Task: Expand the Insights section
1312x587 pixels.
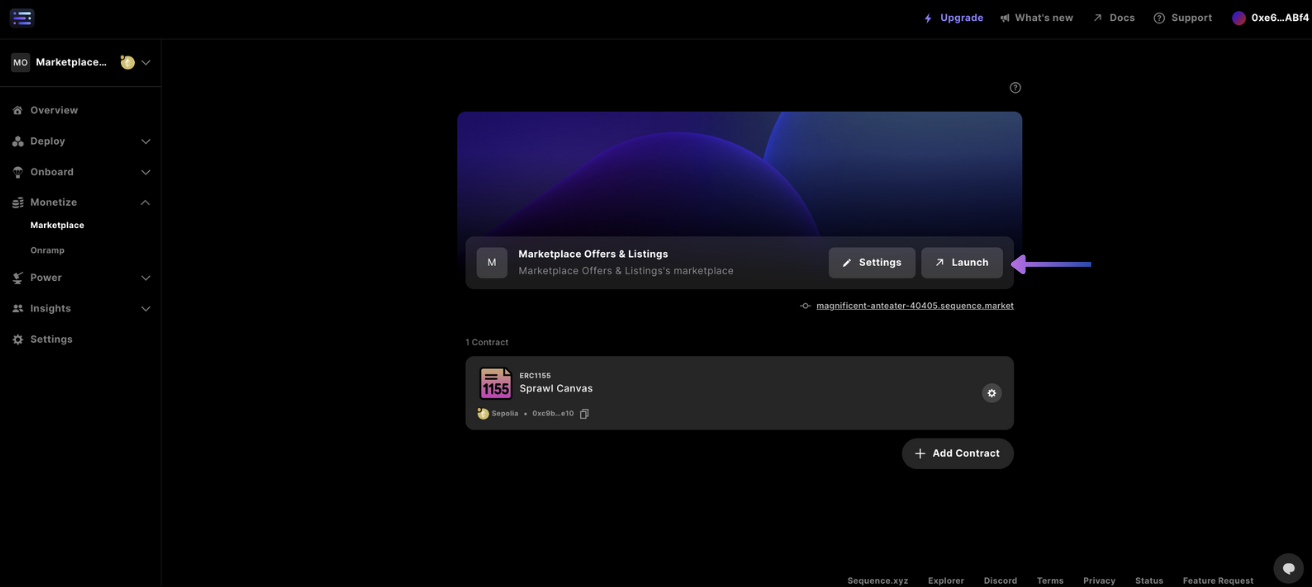Action: point(145,308)
